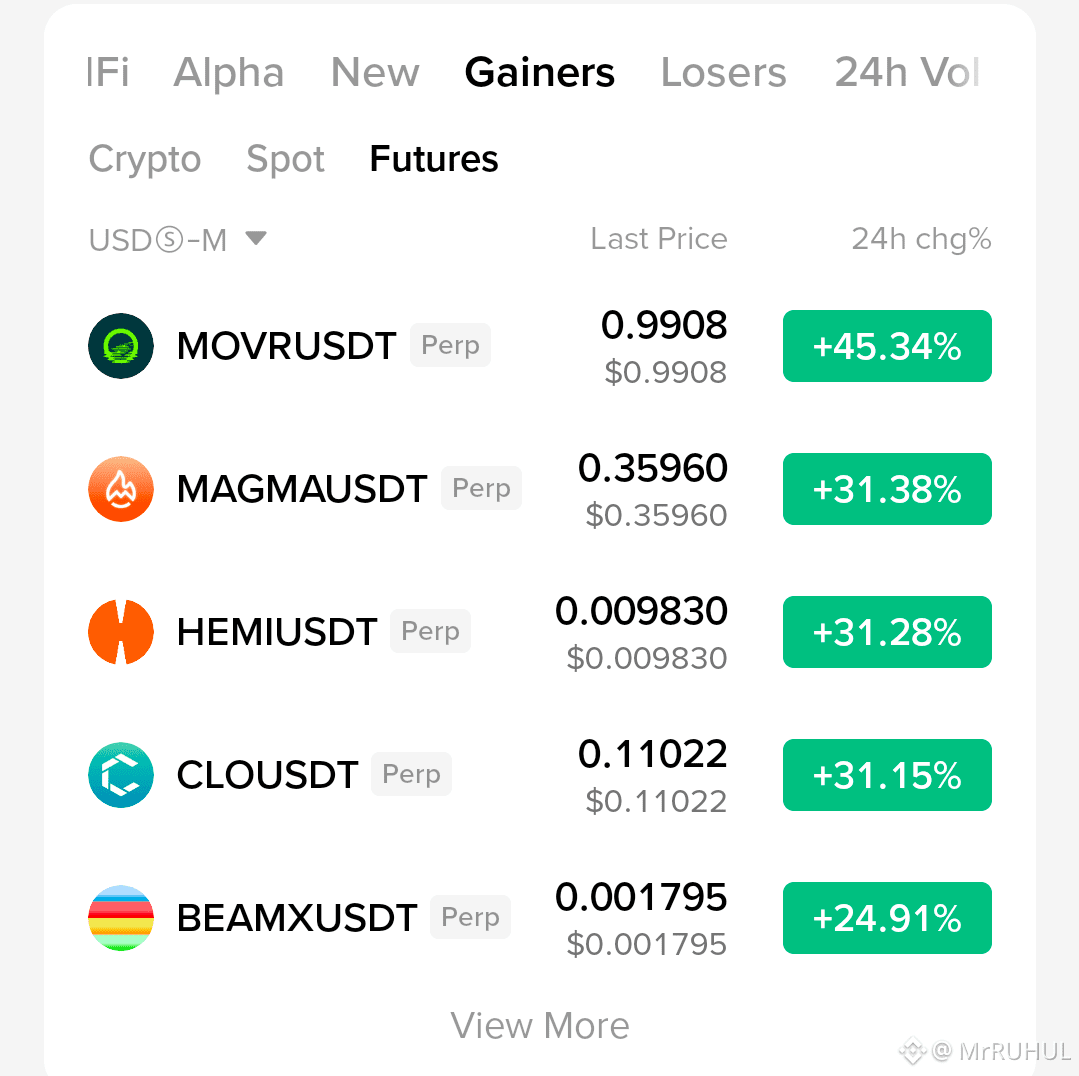Image resolution: width=1079 pixels, height=1076 pixels.
Task: Open the USDⓈ-M dropdown arrow
Action: tap(256, 238)
